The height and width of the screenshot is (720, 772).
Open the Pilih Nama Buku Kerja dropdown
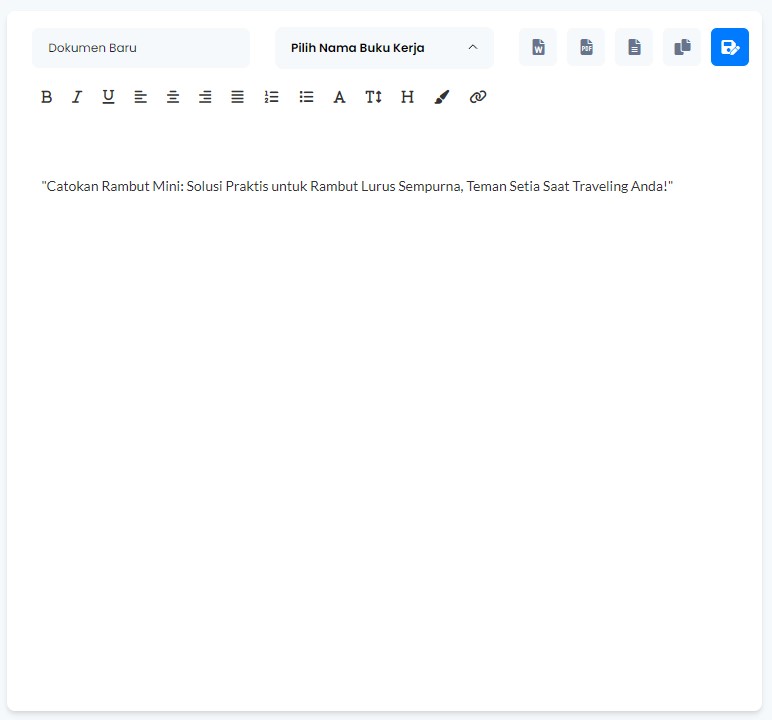[384, 48]
